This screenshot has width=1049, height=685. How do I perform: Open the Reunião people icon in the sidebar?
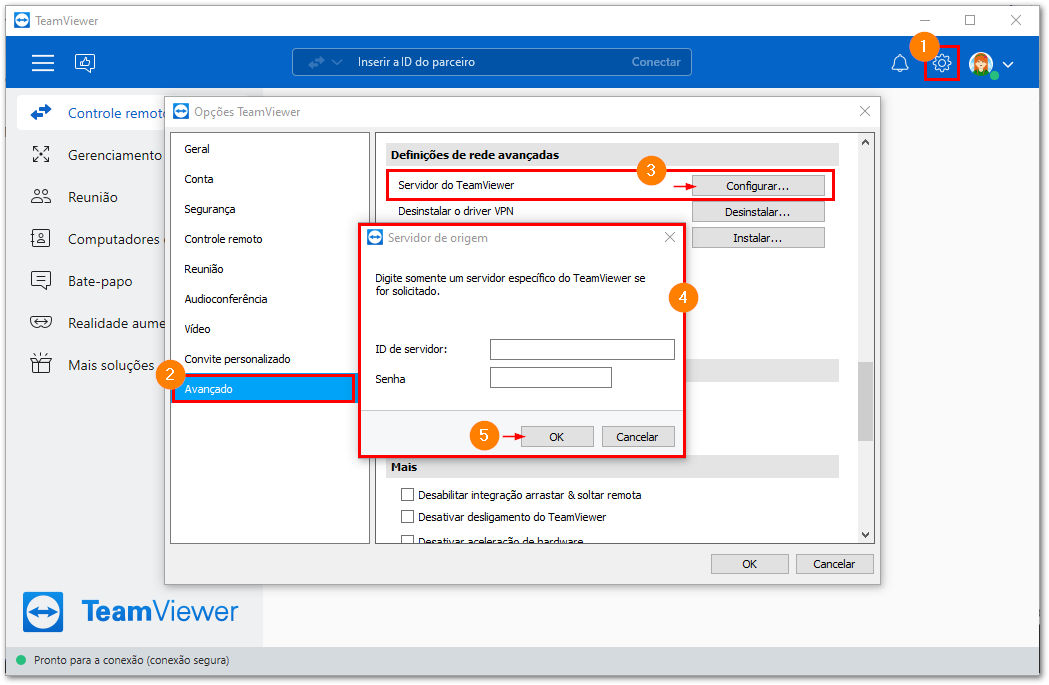coord(41,197)
